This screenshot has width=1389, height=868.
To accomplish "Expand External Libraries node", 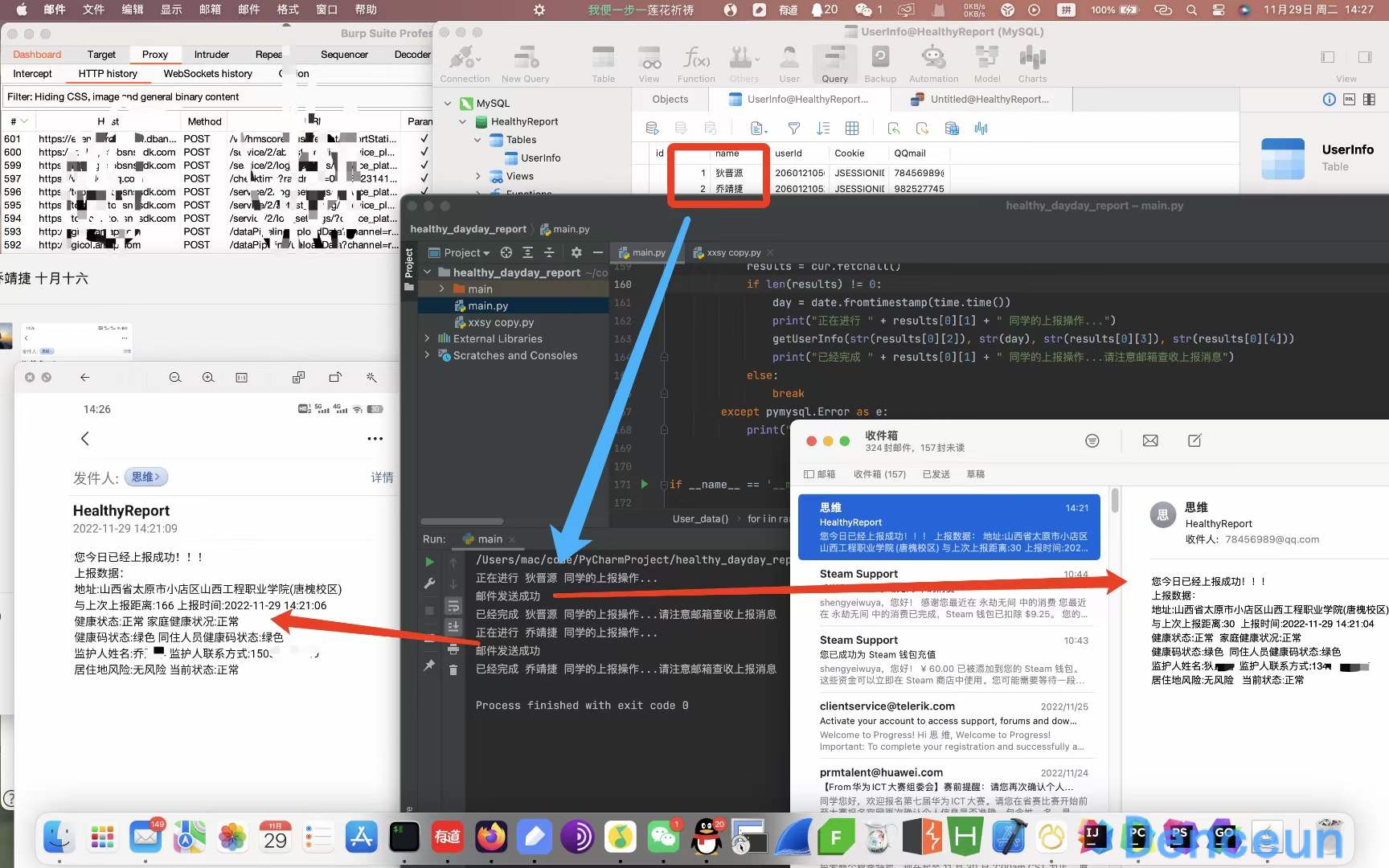I will pyautogui.click(x=428, y=338).
